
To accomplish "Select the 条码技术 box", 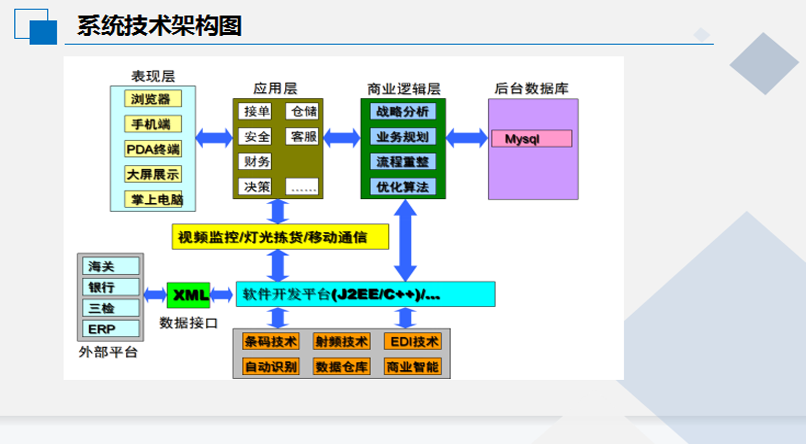I will point(270,342).
